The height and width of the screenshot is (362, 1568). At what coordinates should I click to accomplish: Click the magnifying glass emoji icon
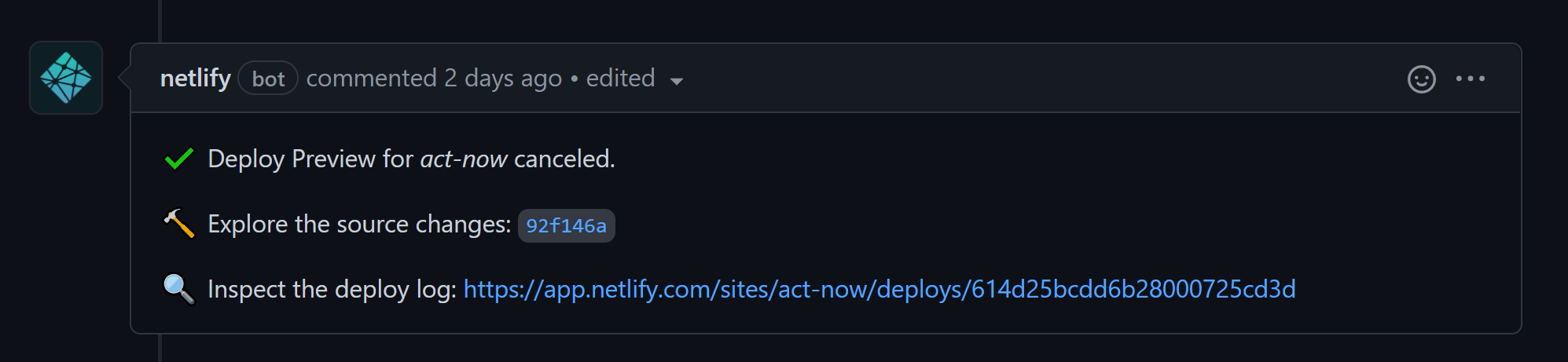179,289
